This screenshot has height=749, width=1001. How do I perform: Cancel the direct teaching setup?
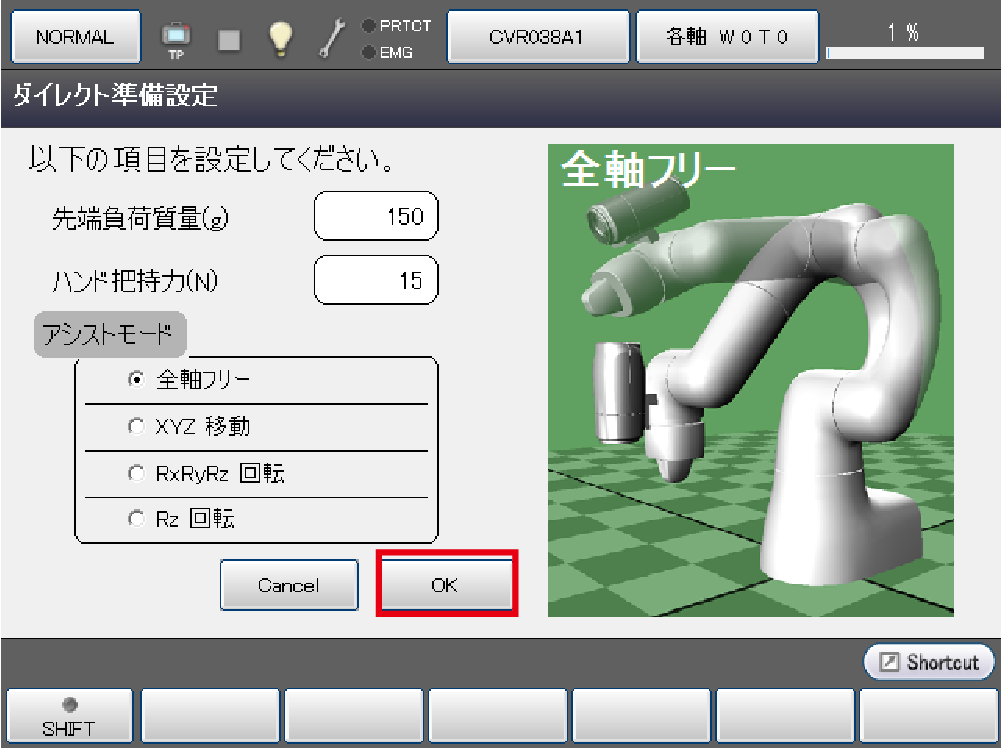(288, 585)
